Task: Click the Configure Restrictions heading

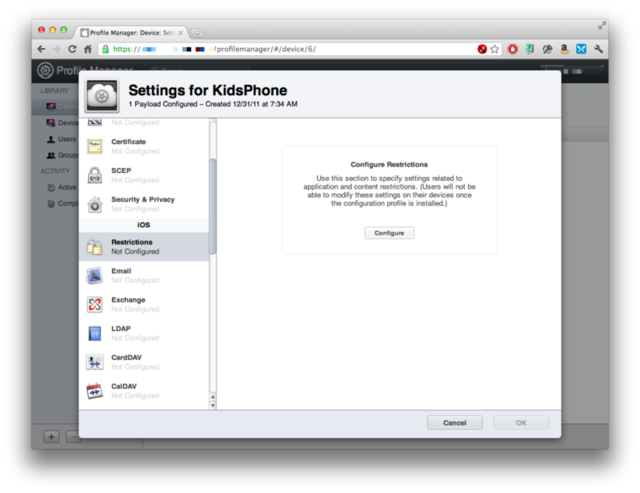Action: [389, 164]
